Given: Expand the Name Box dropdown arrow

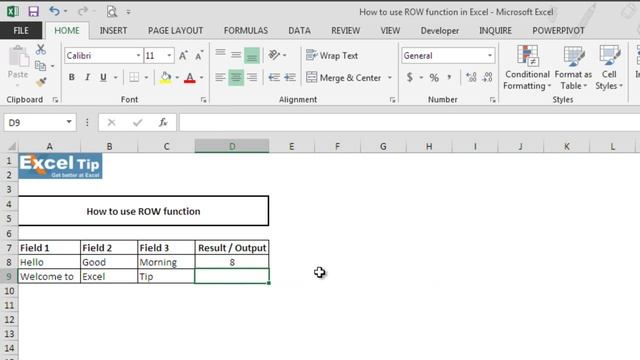Looking at the screenshot, I should click(69, 122).
